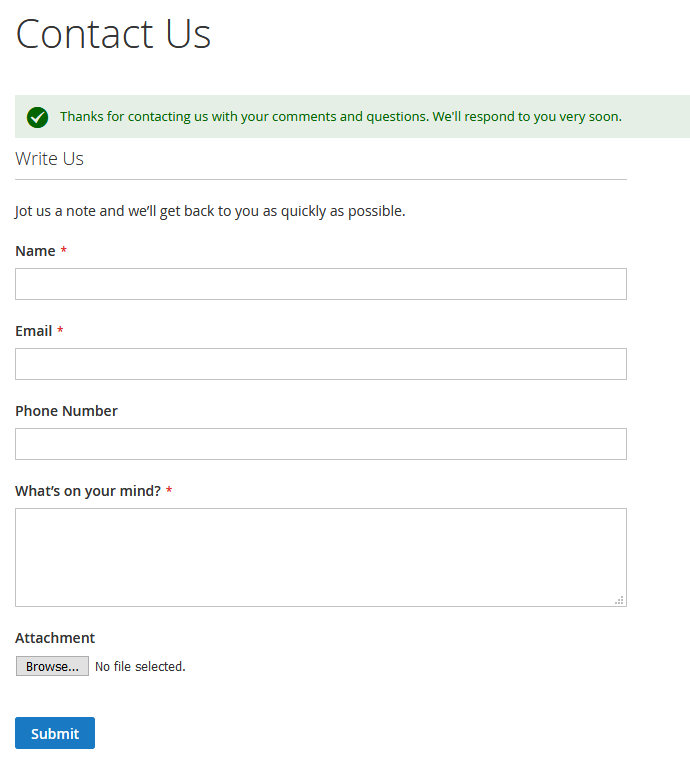
Task: Click the Write Us section heading
Action: [x=49, y=159]
